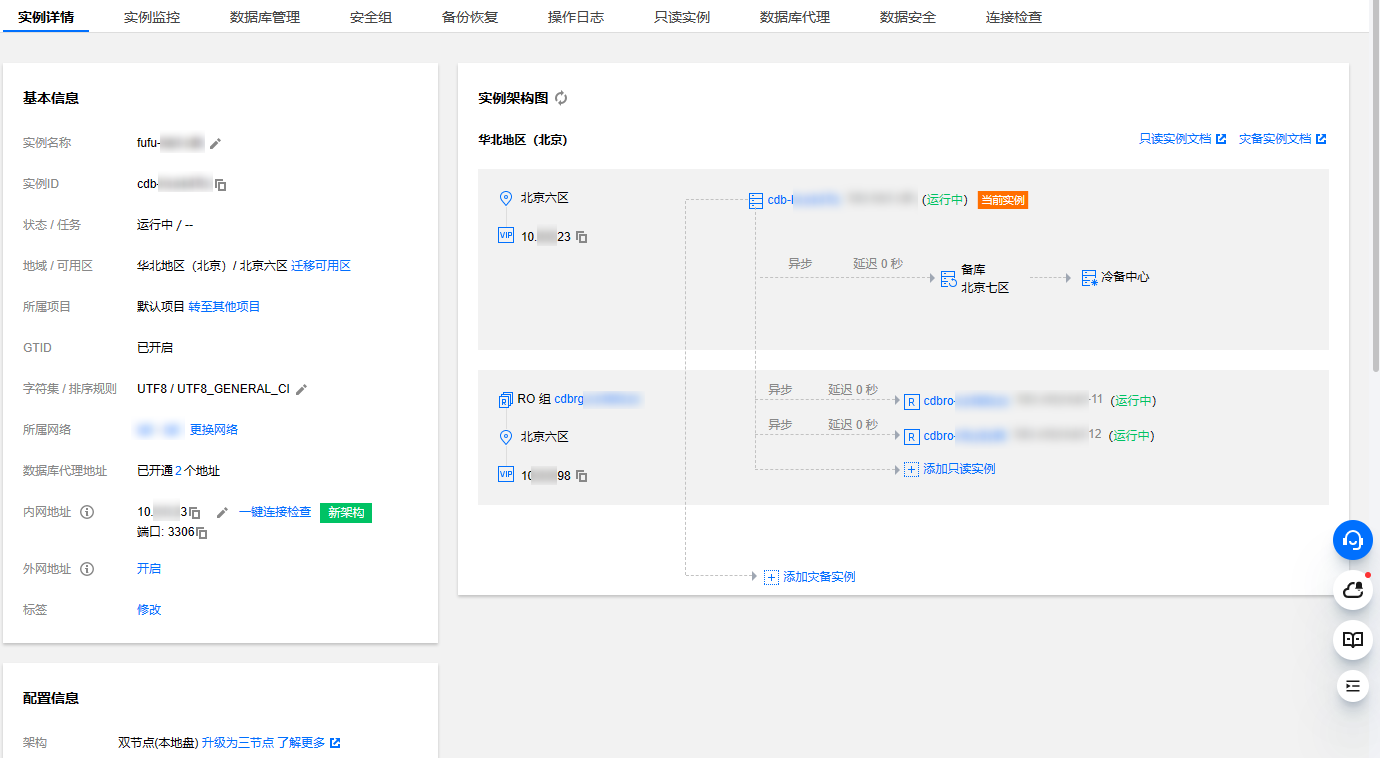Expand the floating menu list icon
Viewport: 1380px width, 758px height.
tap(1352, 685)
